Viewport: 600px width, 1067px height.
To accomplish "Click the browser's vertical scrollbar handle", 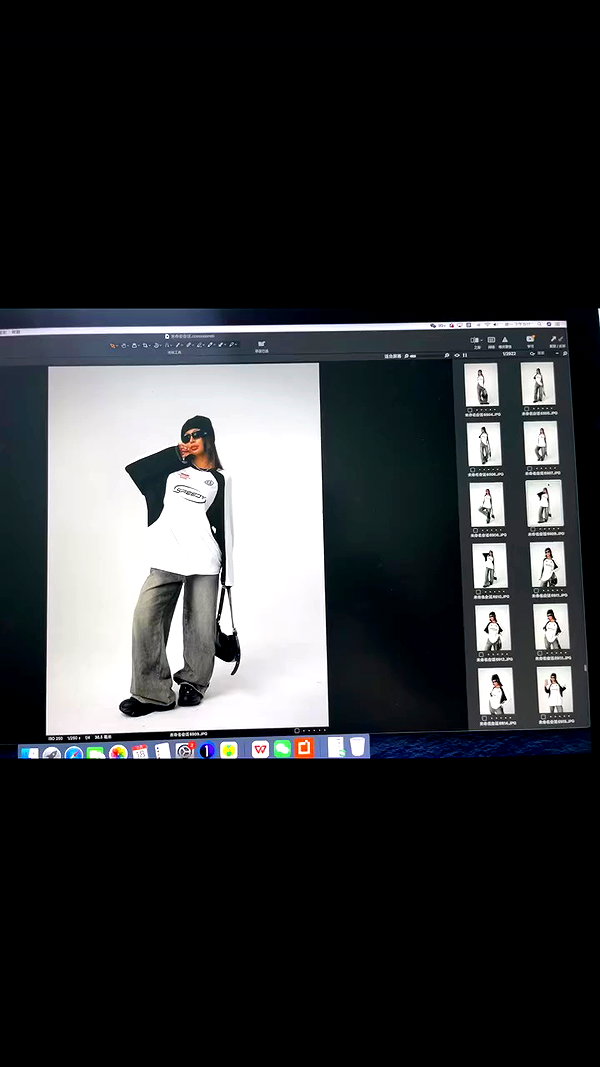I will 585,668.
